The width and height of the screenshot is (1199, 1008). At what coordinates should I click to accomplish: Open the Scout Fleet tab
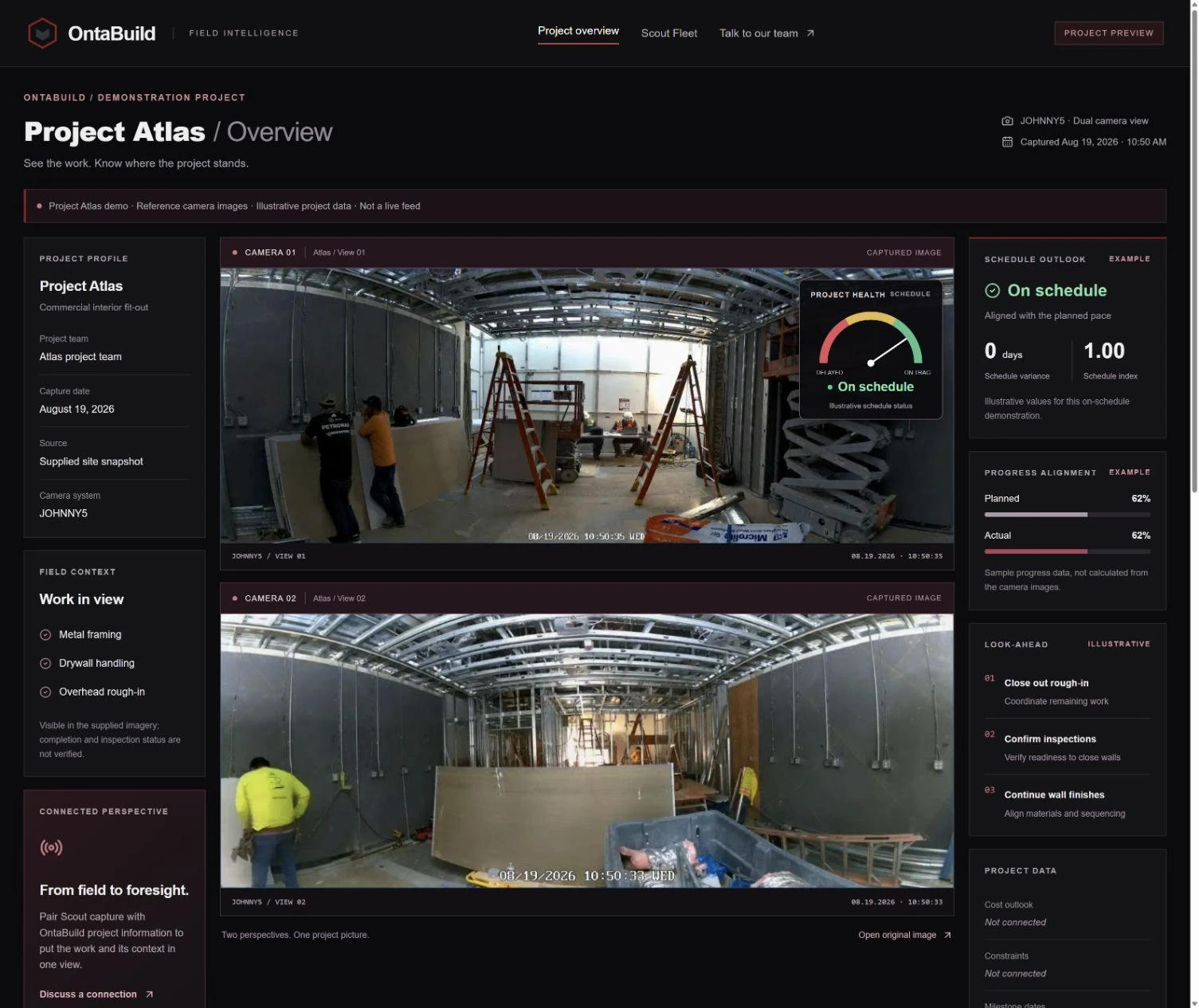coord(669,33)
